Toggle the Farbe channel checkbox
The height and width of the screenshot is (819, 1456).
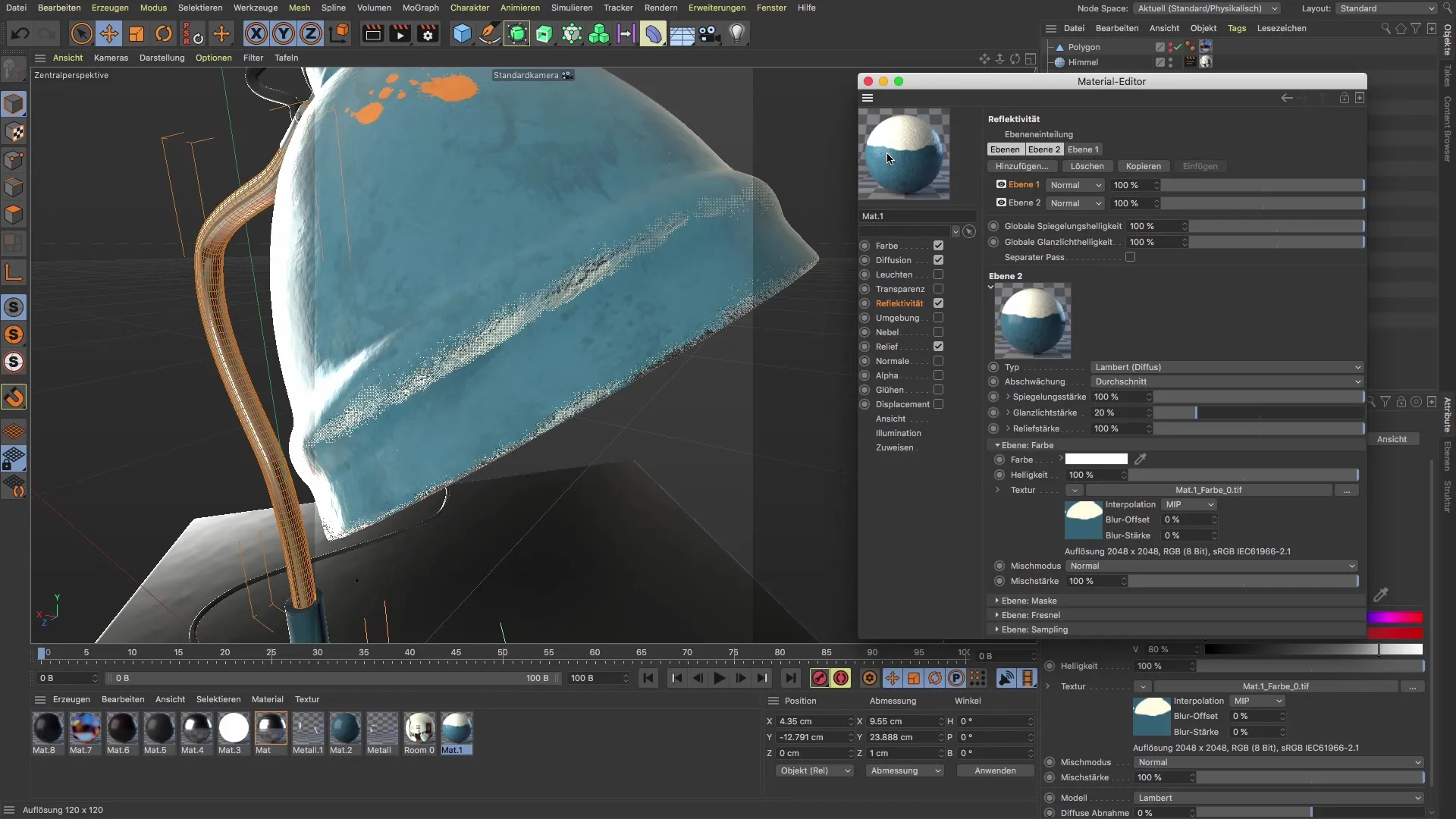[938, 246]
